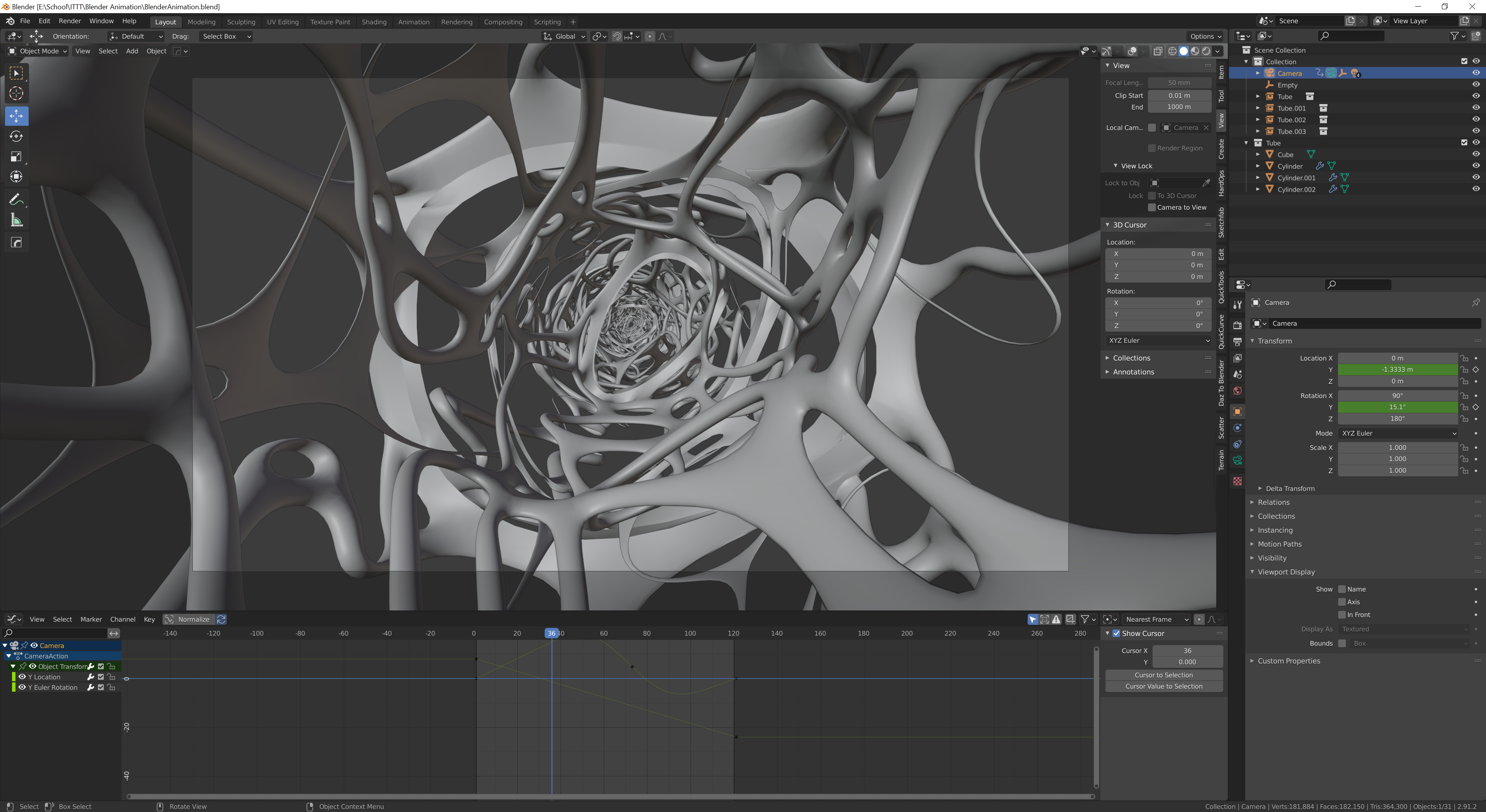Select the 3D Cursor tool

pos(16,94)
